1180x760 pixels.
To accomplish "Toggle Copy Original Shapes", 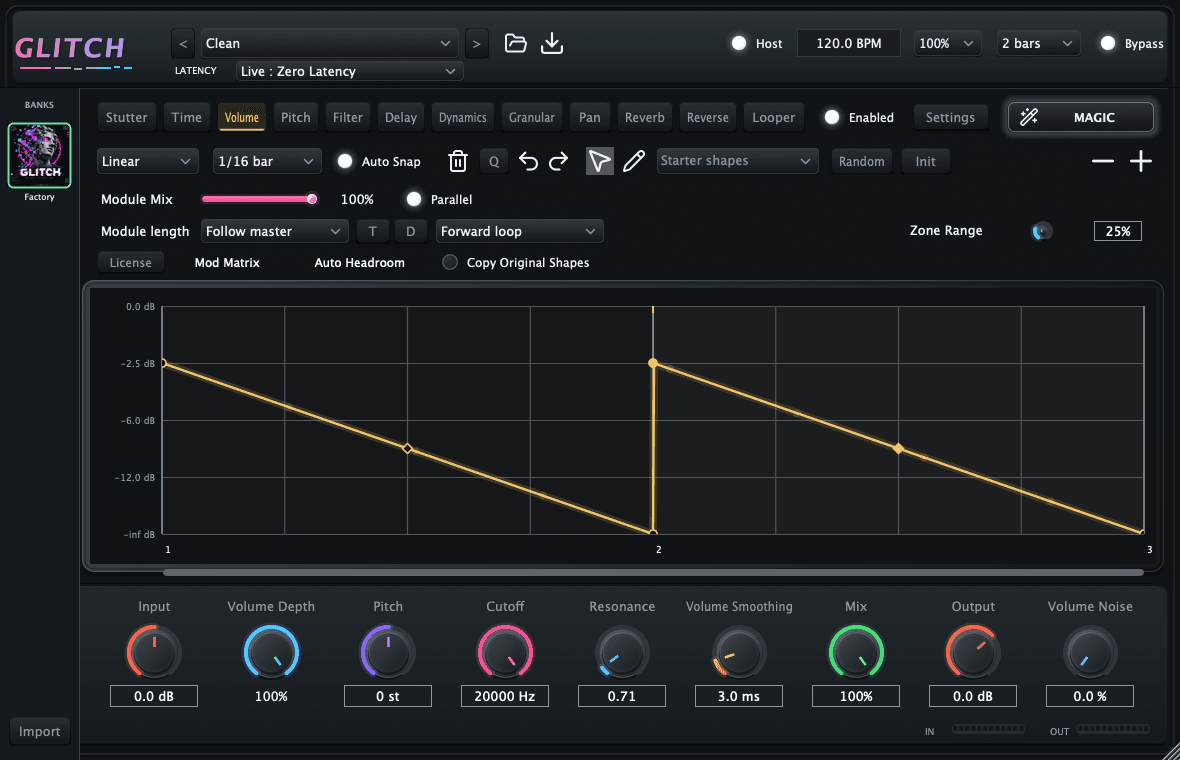I will tap(449, 262).
